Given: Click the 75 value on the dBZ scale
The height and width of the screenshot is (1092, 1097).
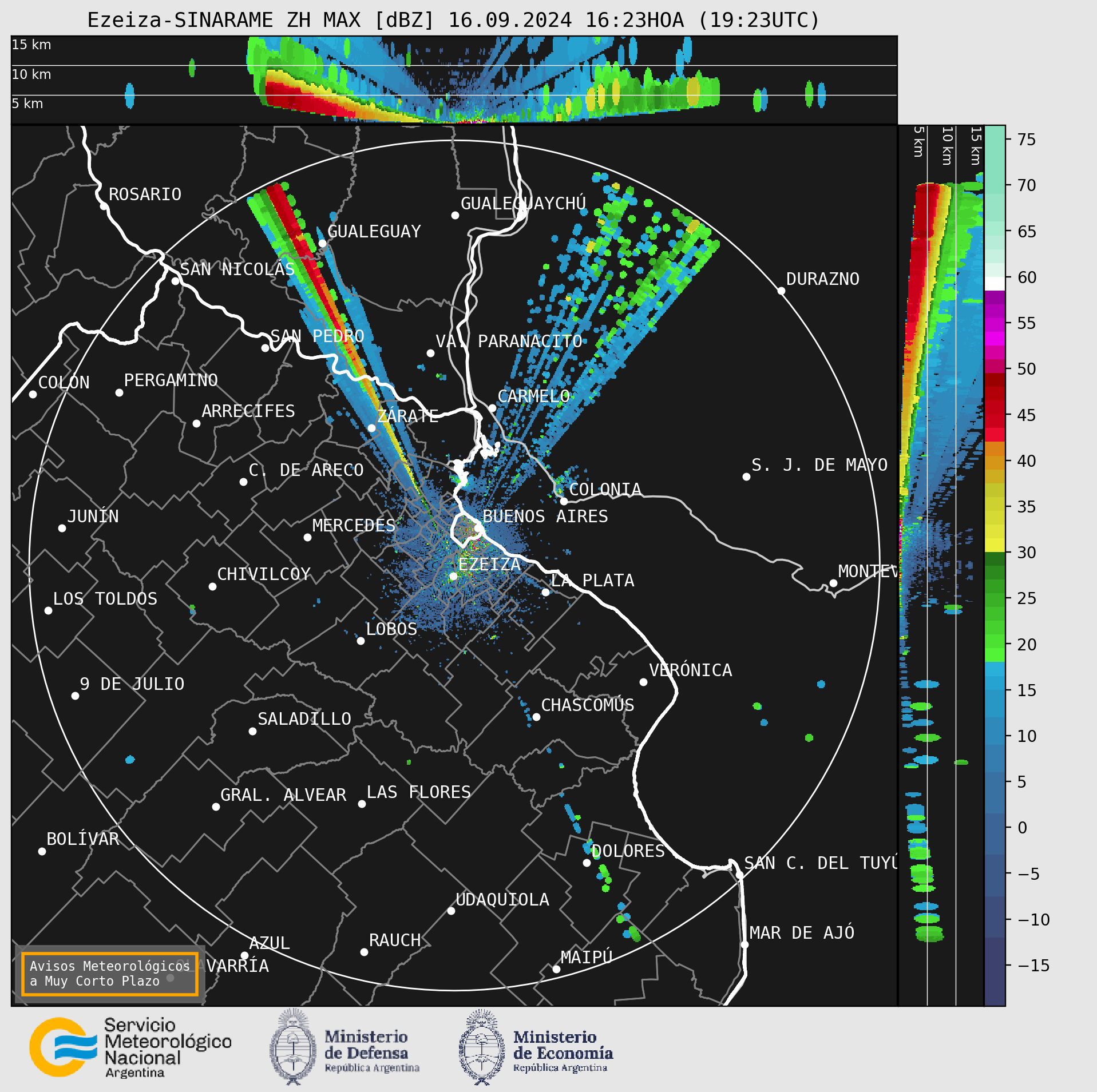Looking at the screenshot, I should (x=1027, y=140).
